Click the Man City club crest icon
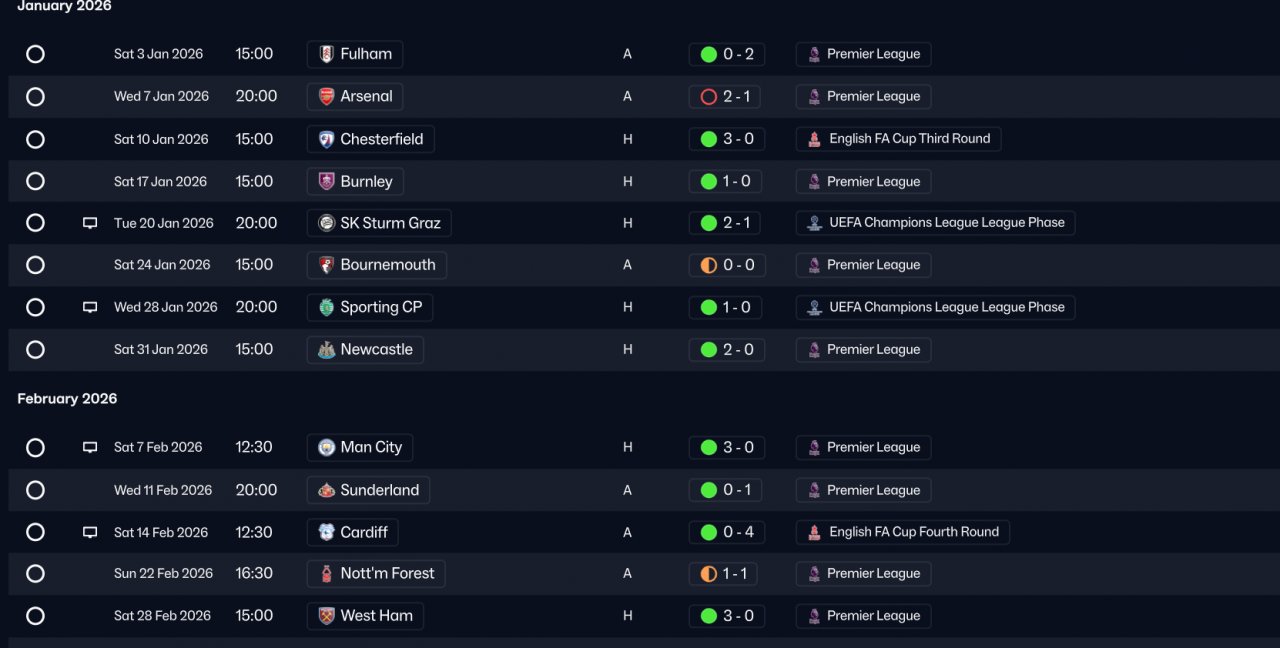 click(x=326, y=448)
